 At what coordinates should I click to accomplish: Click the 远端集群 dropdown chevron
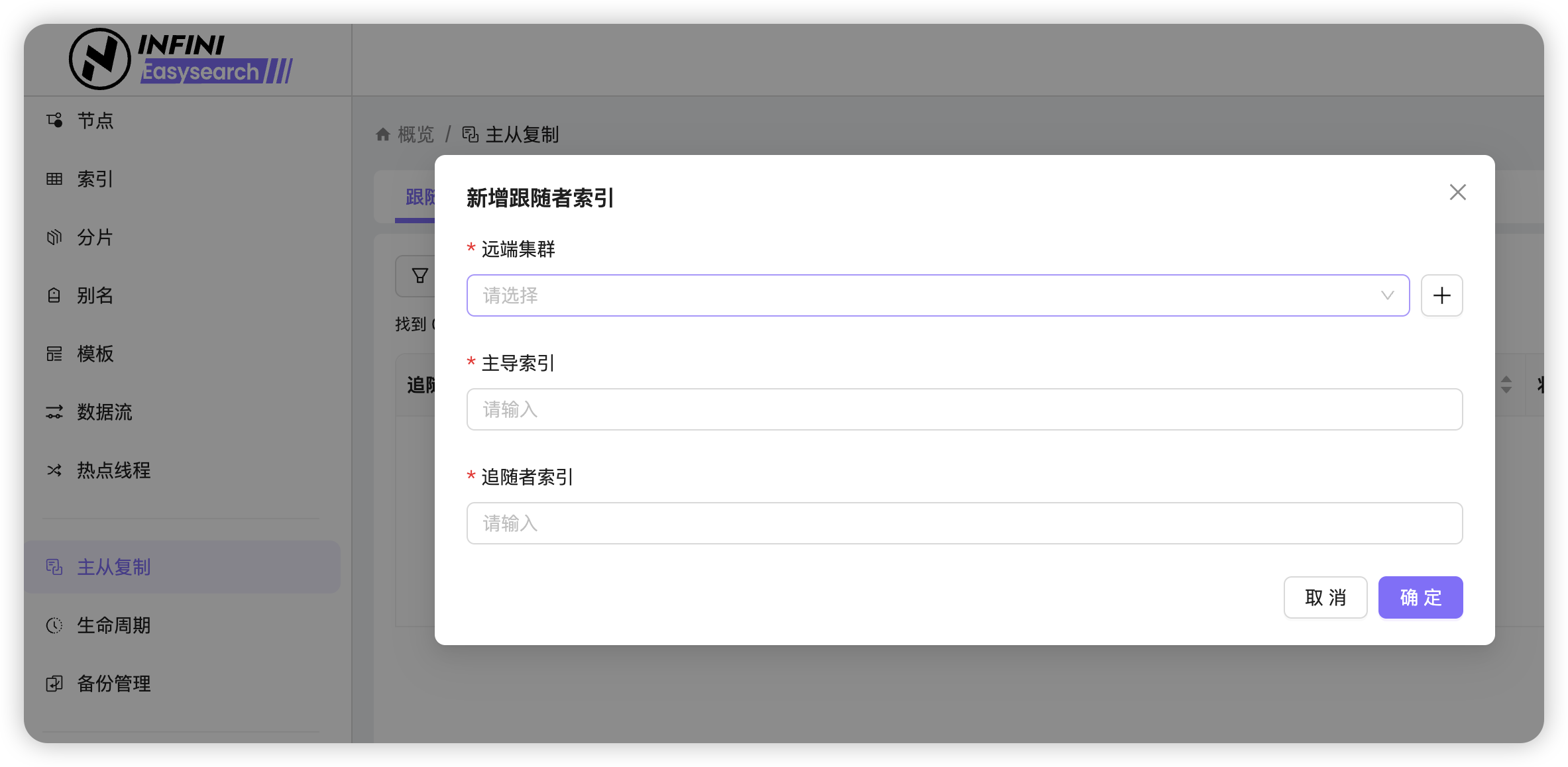[1387, 295]
